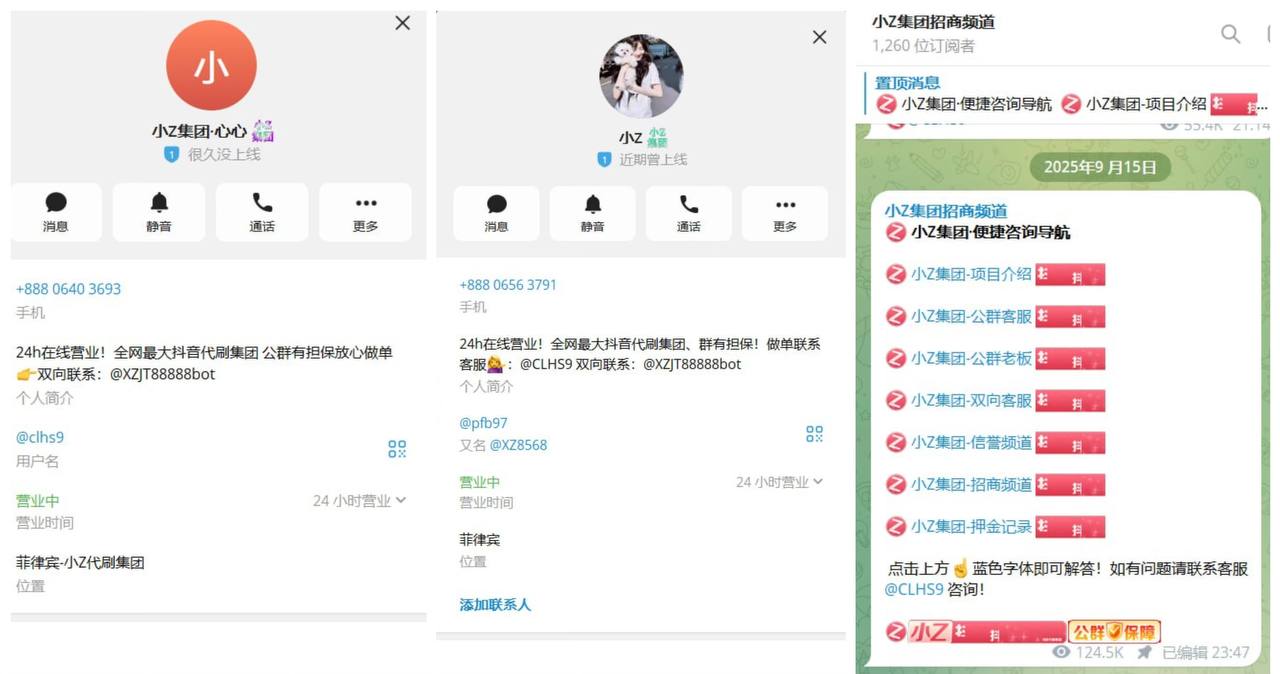
Task: Open @XZJT88888bot link in 心心 bio
Action: click(162, 374)
